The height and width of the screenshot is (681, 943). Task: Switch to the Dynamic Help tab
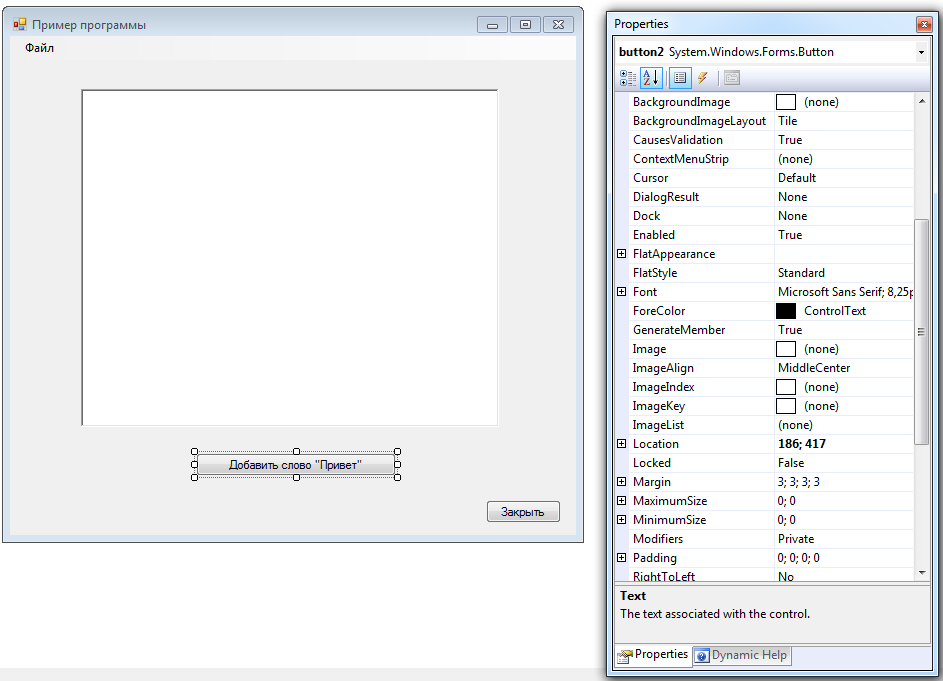[742, 655]
